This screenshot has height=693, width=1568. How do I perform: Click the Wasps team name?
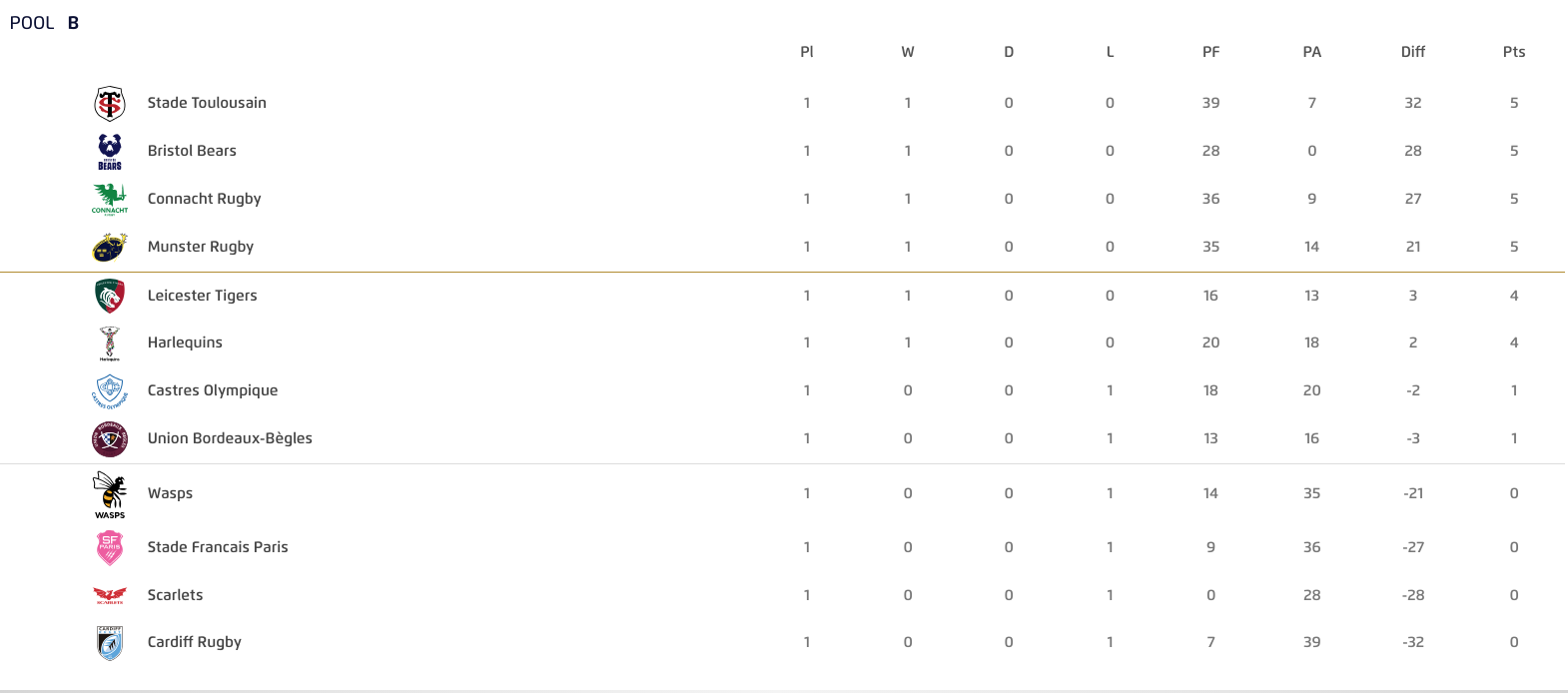pos(170,493)
